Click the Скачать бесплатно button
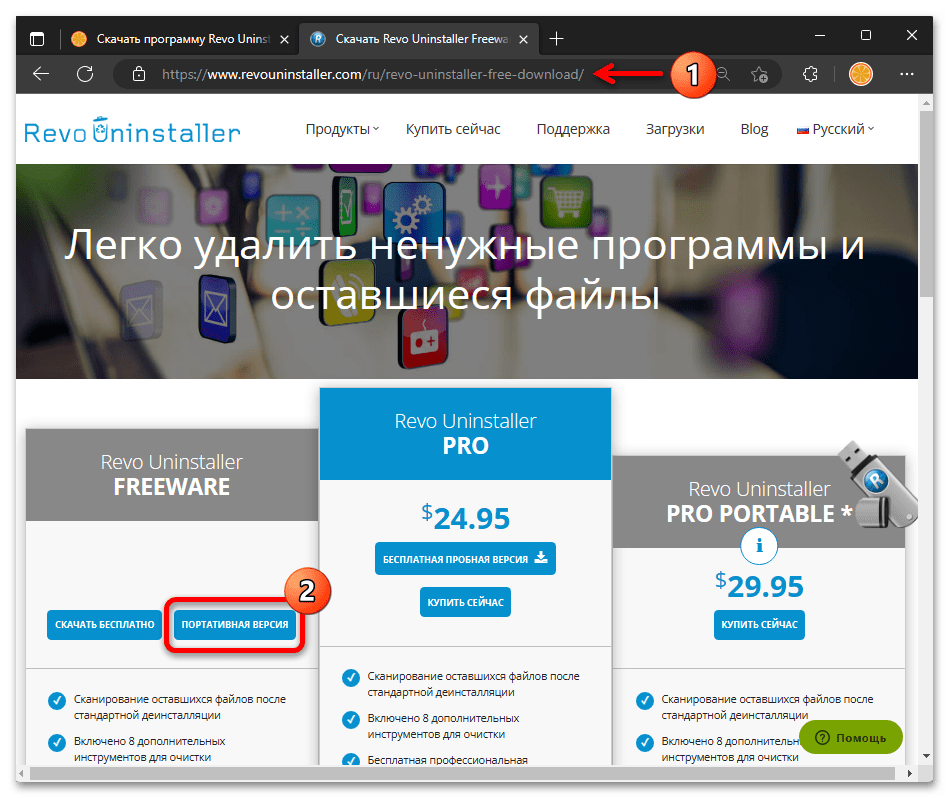The image size is (949, 798). click(x=105, y=625)
